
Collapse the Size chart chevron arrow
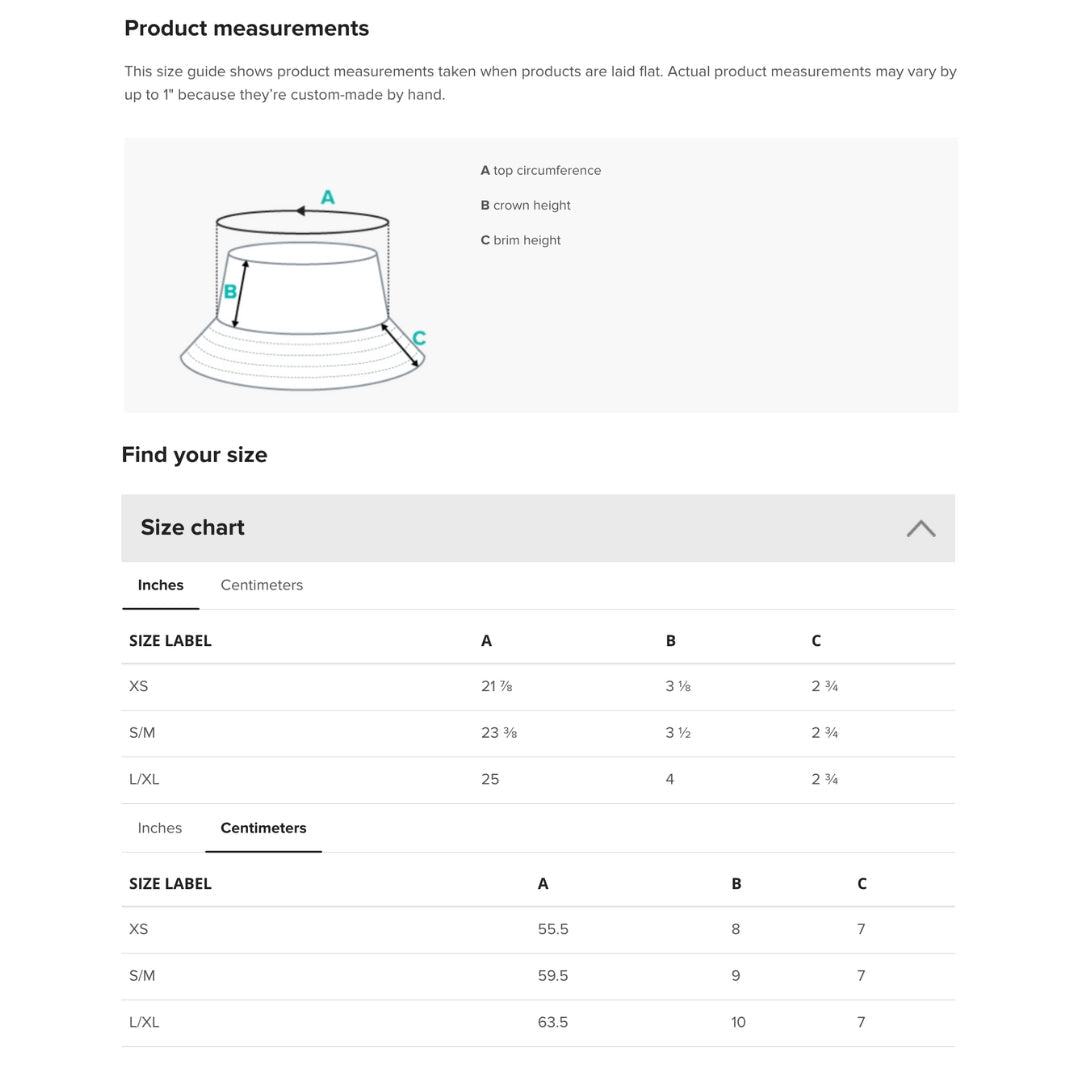[920, 528]
